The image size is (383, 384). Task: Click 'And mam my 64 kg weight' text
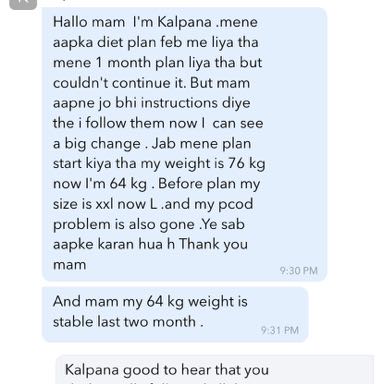[x=144, y=302]
